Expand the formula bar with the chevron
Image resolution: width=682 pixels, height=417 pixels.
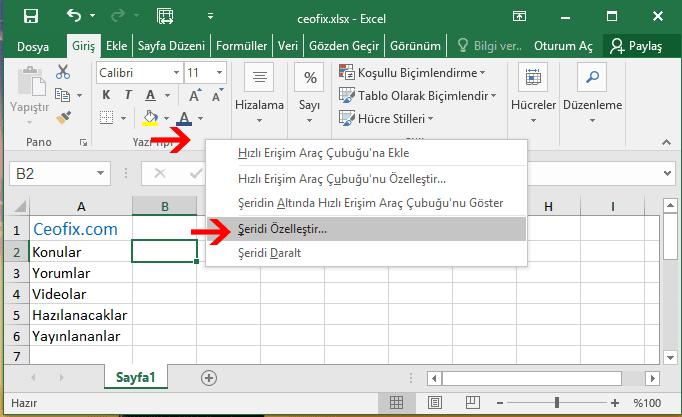(x=668, y=173)
